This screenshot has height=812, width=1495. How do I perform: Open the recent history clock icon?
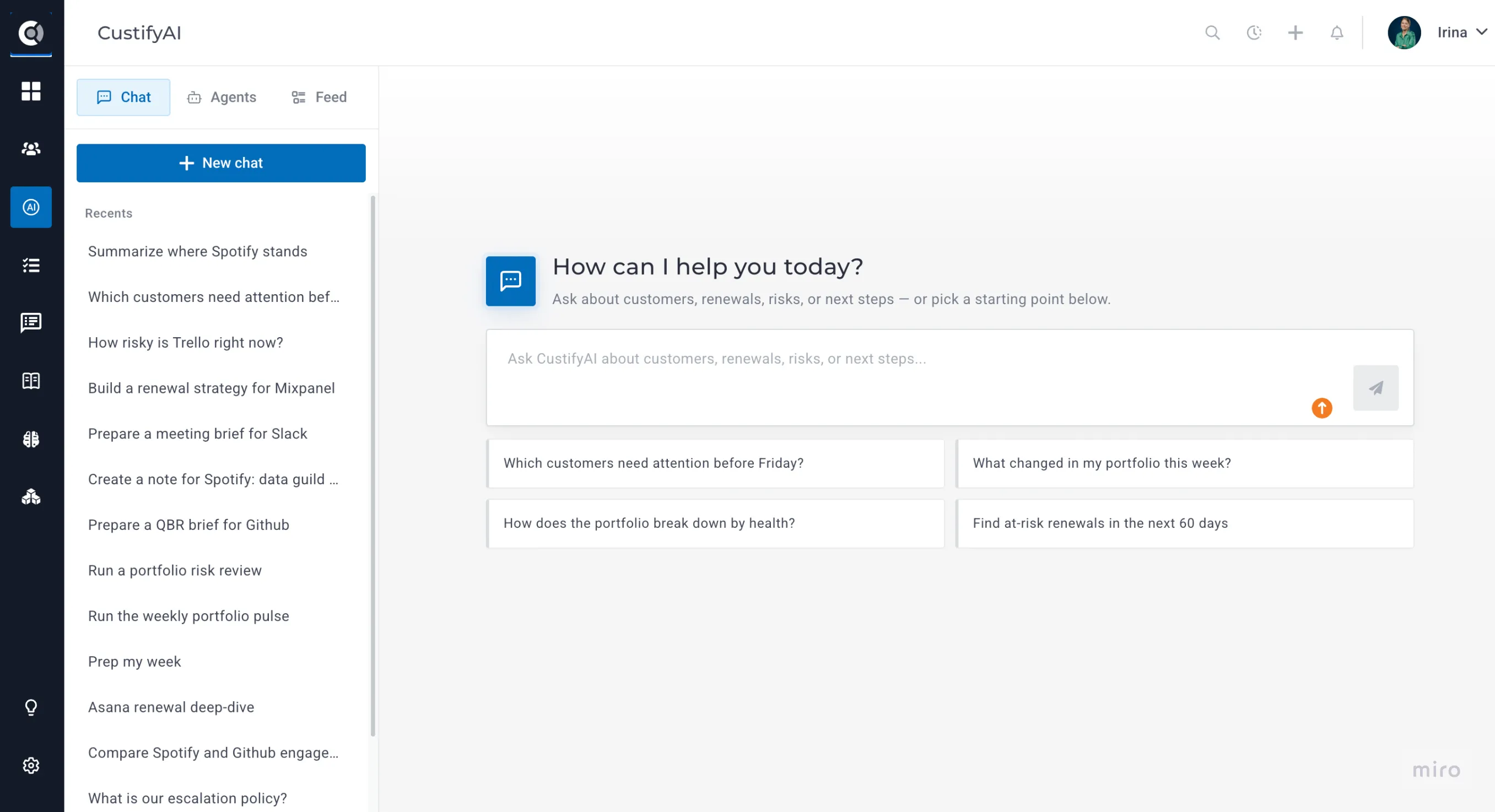(x=1254, y=33)
